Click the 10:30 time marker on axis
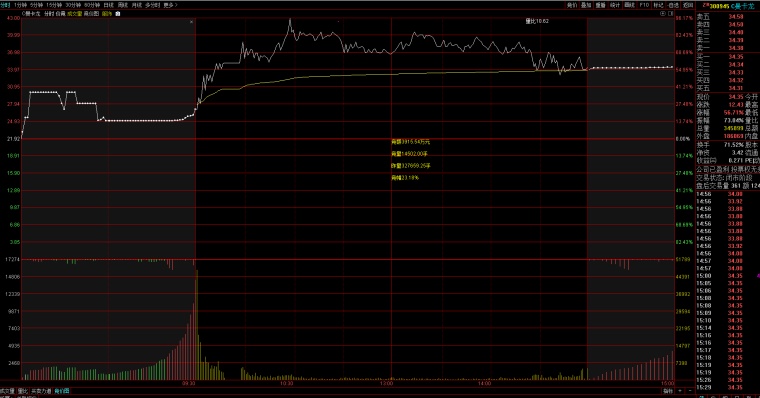Screen dimensions: 760x398 (287, 383)
